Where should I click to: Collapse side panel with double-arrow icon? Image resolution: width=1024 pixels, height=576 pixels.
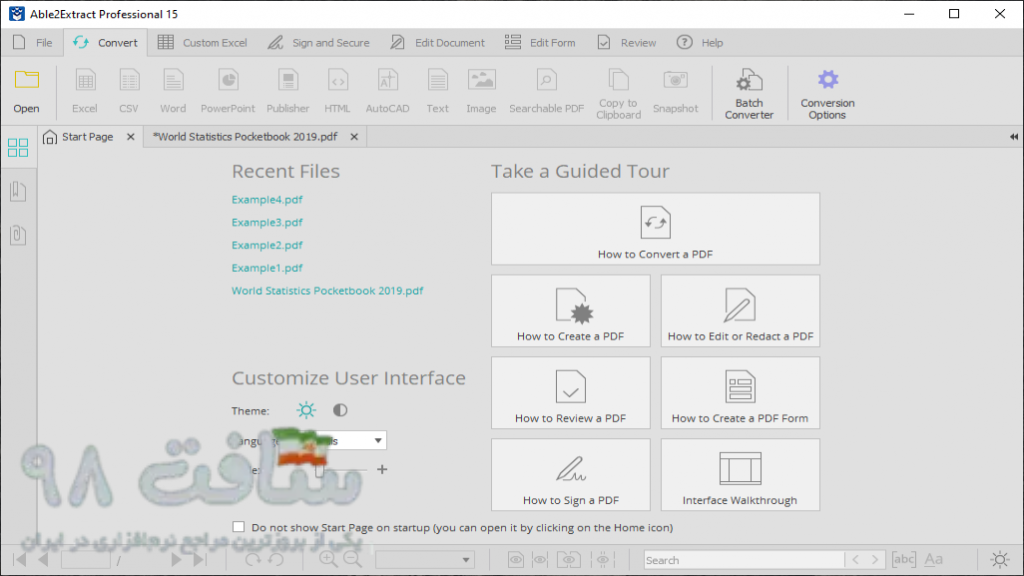(1014, 136)
